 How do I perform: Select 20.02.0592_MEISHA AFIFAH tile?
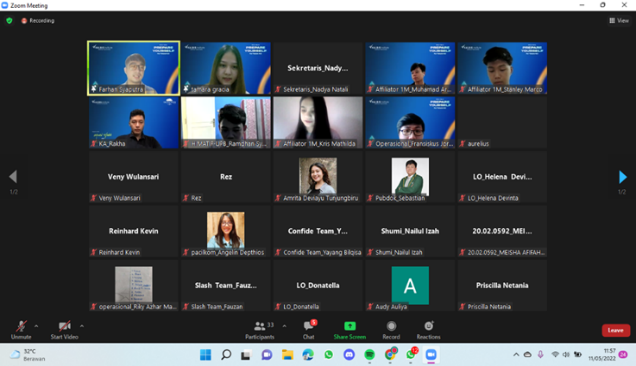(502, 231)
